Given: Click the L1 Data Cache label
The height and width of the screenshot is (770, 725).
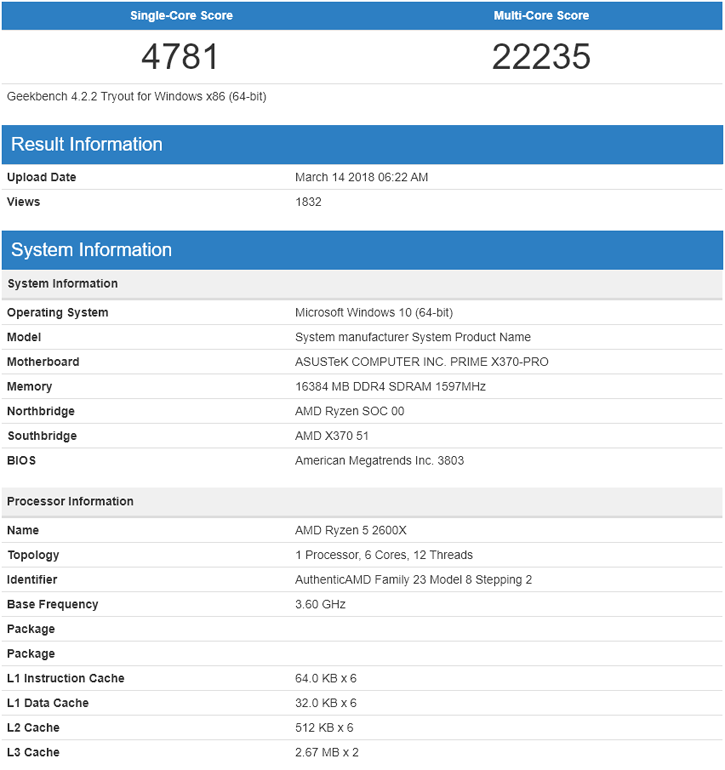Looking at the screenshot, I should click(48, 703).
